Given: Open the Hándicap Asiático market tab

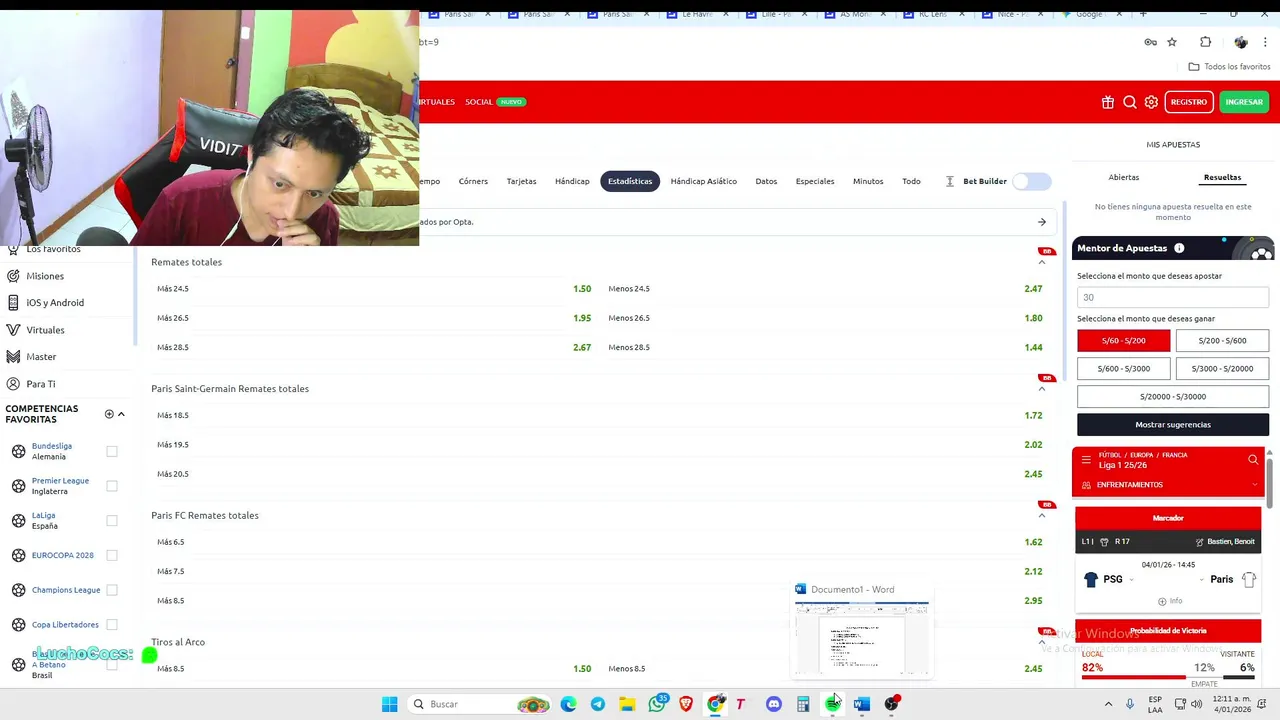Looking at the screenshot, I should [x=703, y=181].
